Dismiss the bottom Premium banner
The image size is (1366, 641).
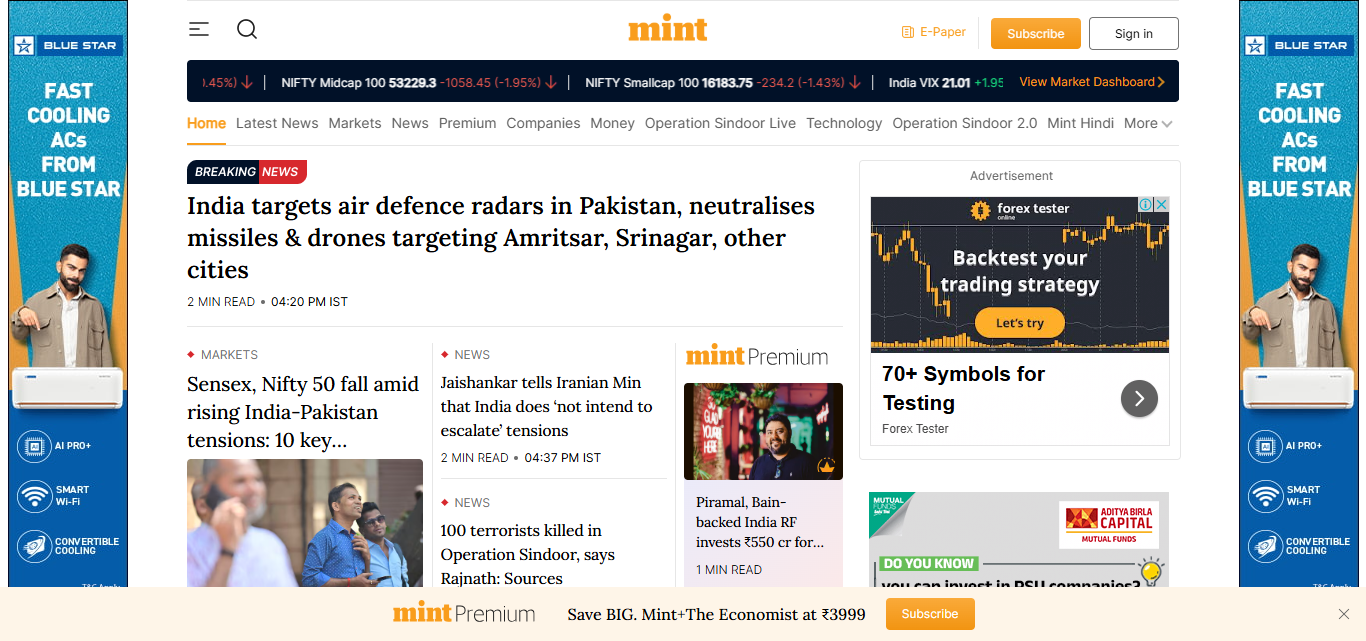(1344, 614)
